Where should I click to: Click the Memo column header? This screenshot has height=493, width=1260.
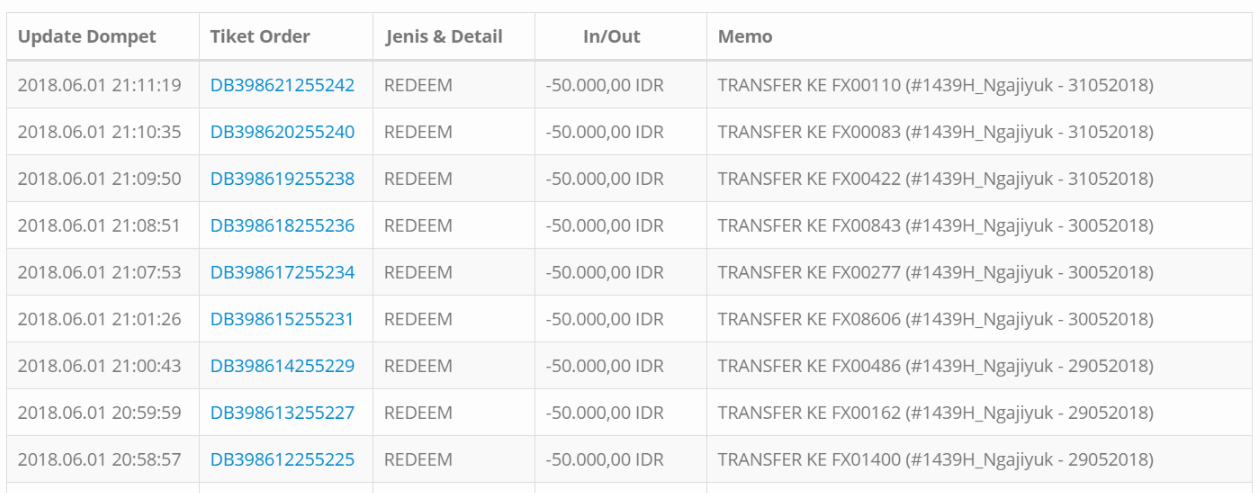(745, 37)
